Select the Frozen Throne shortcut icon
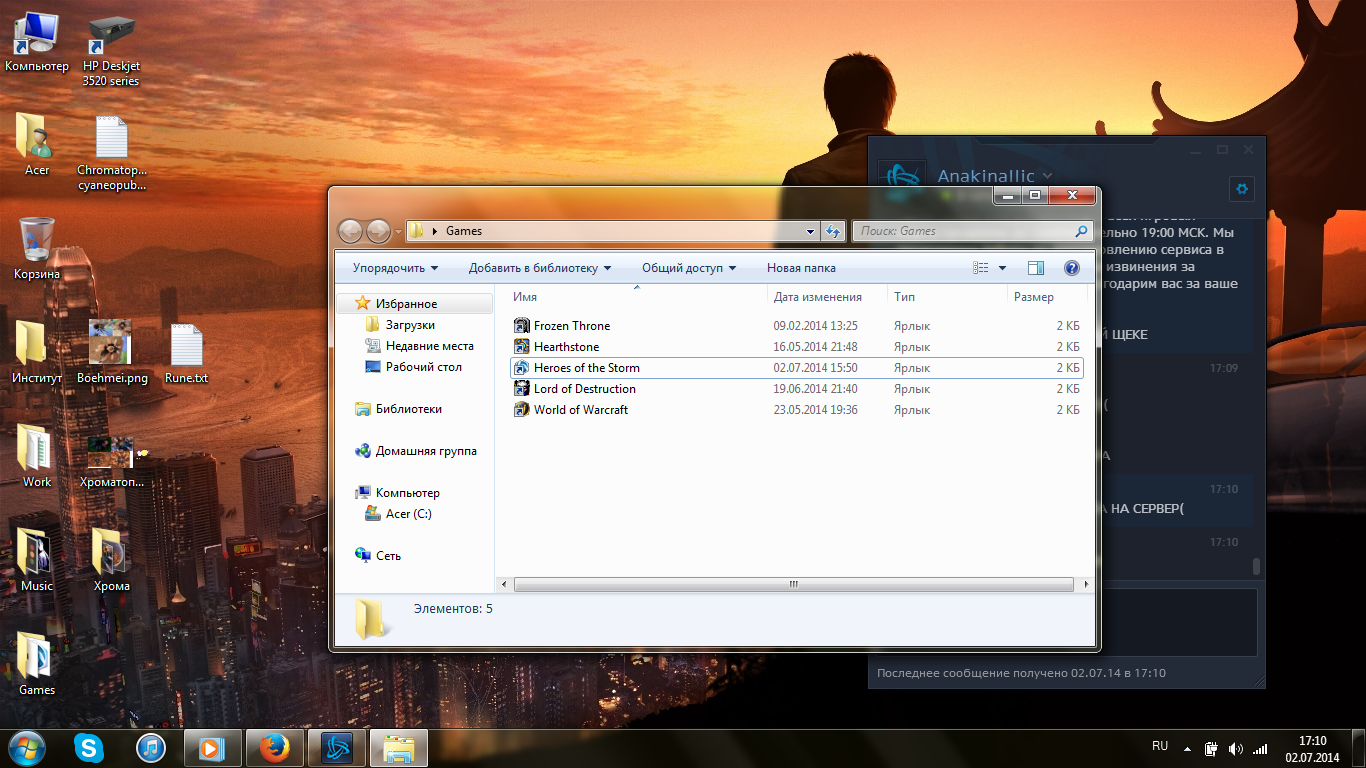The width and height of the screenshot is (1366, 768). point(521,326)
